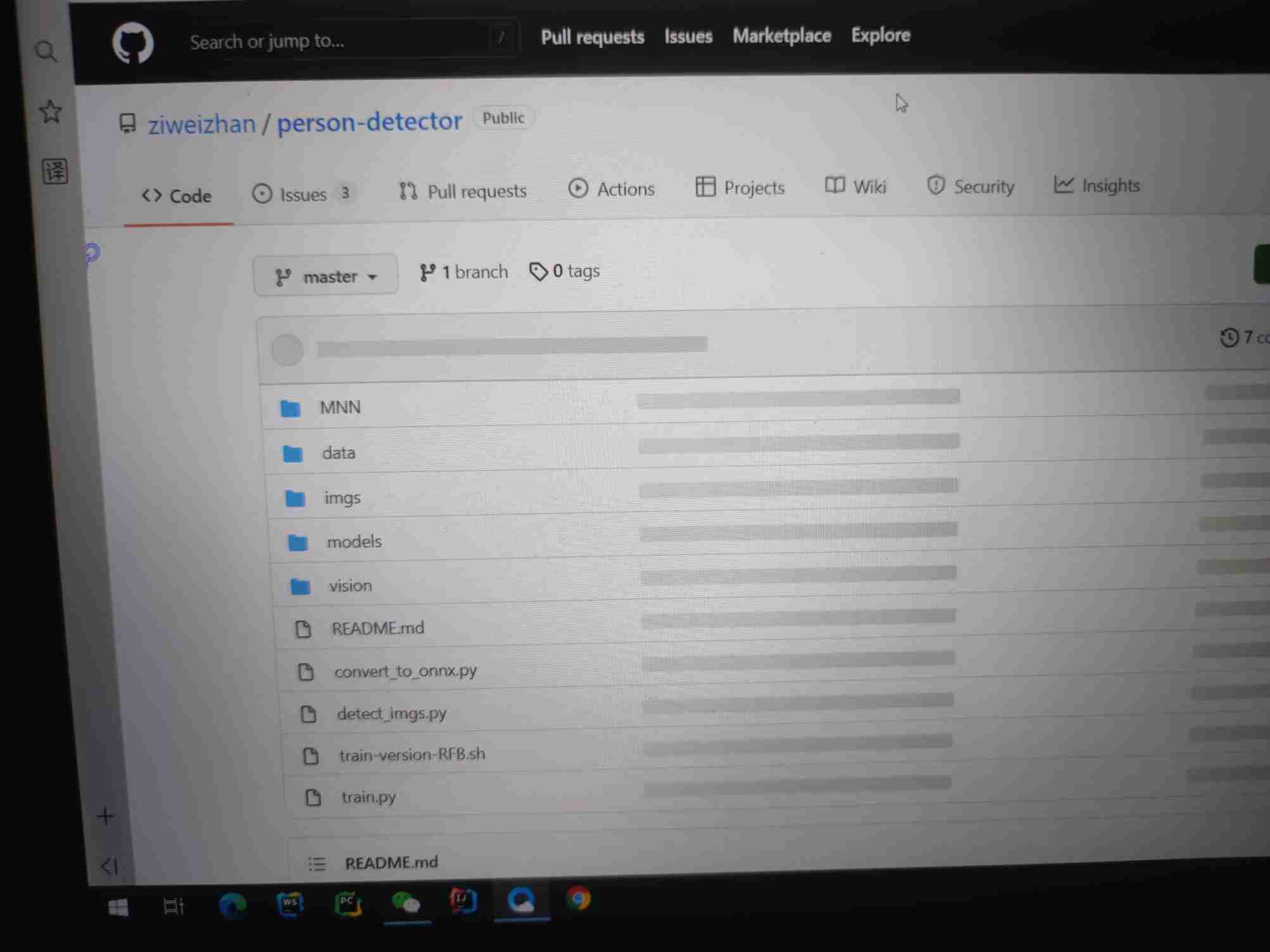Open the MNN folder

pos(340,407)
